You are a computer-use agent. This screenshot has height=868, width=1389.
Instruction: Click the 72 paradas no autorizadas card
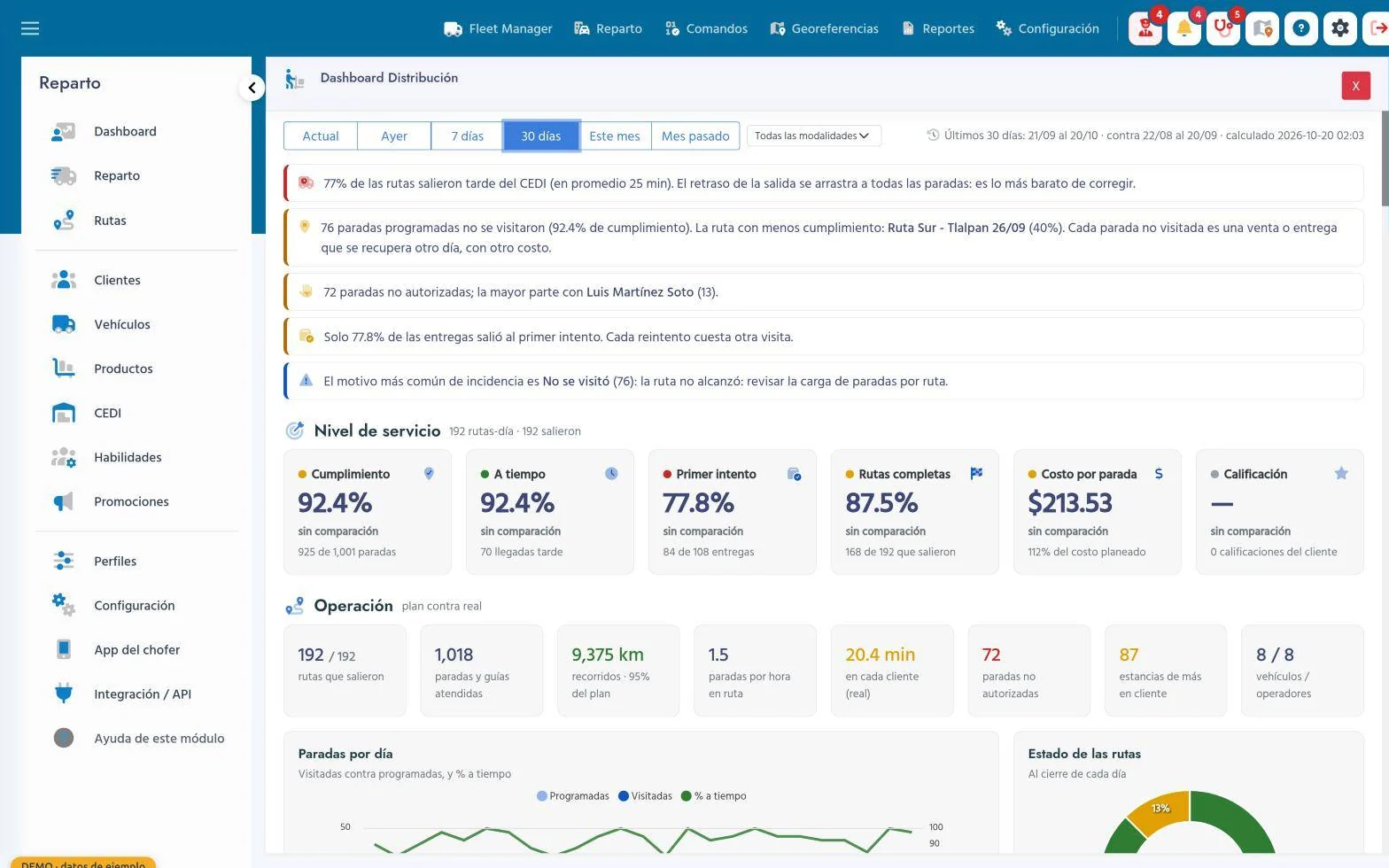tap(1028, 670)
